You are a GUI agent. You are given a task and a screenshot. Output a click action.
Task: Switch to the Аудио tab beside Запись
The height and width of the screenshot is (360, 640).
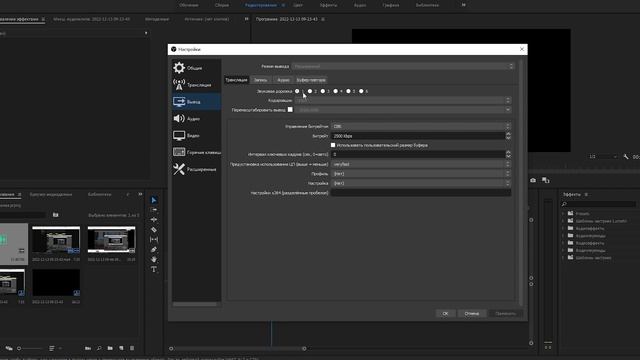pyautogui.click(x=283, y=80)
